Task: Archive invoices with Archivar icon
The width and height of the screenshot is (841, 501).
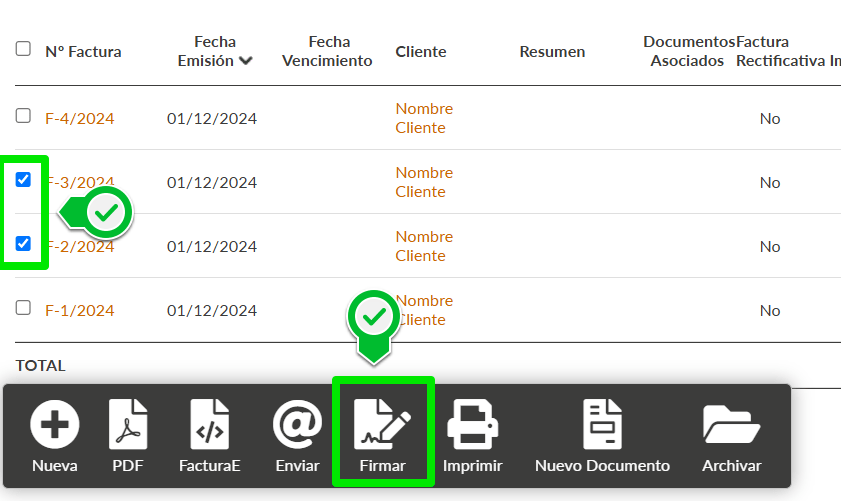Action: tap(732, 424)
